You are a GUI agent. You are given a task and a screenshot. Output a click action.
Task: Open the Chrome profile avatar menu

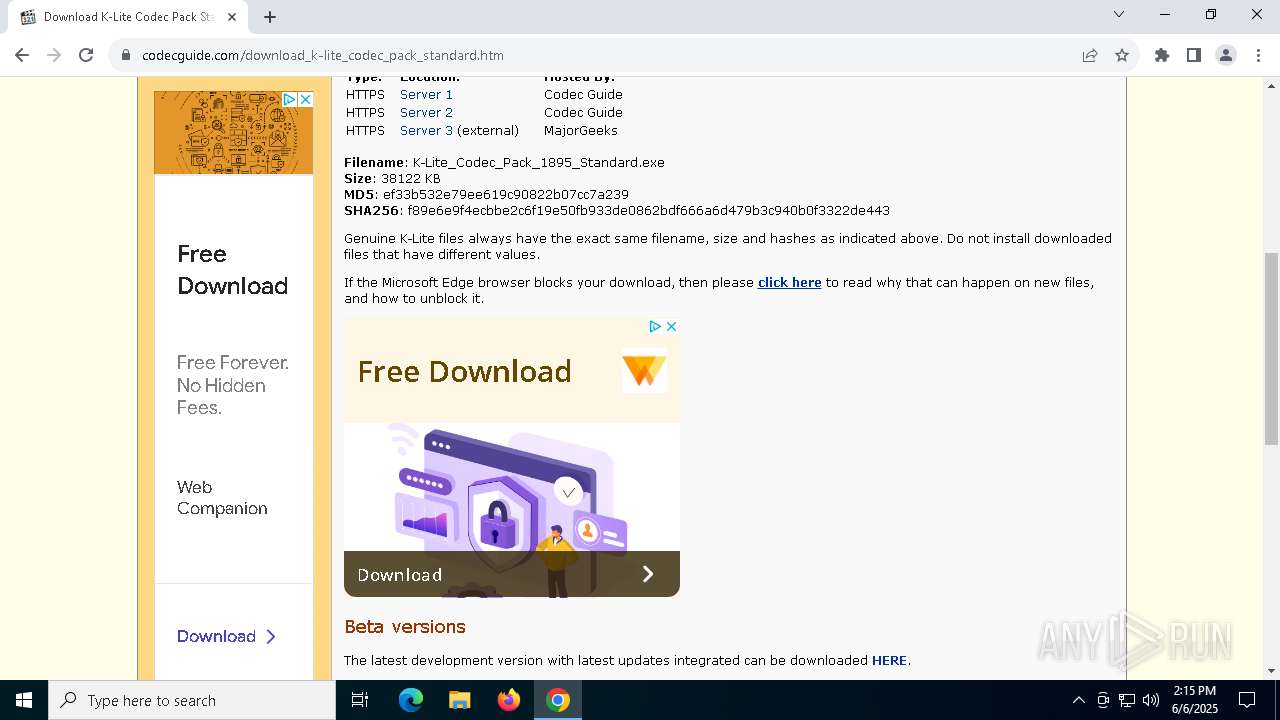pos(1226,55)
